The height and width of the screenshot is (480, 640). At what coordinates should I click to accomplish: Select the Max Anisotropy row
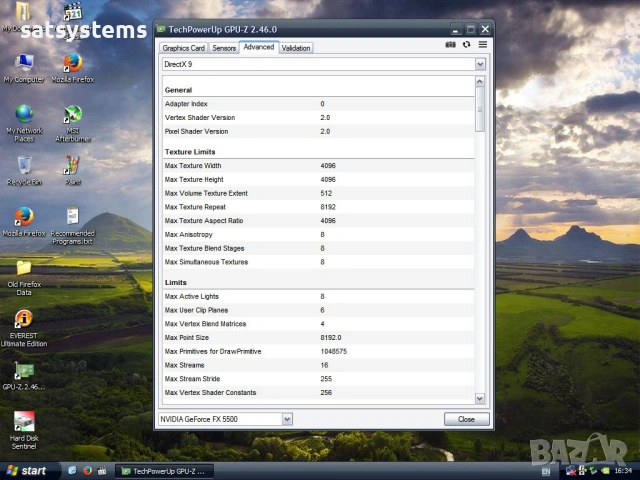318,234
